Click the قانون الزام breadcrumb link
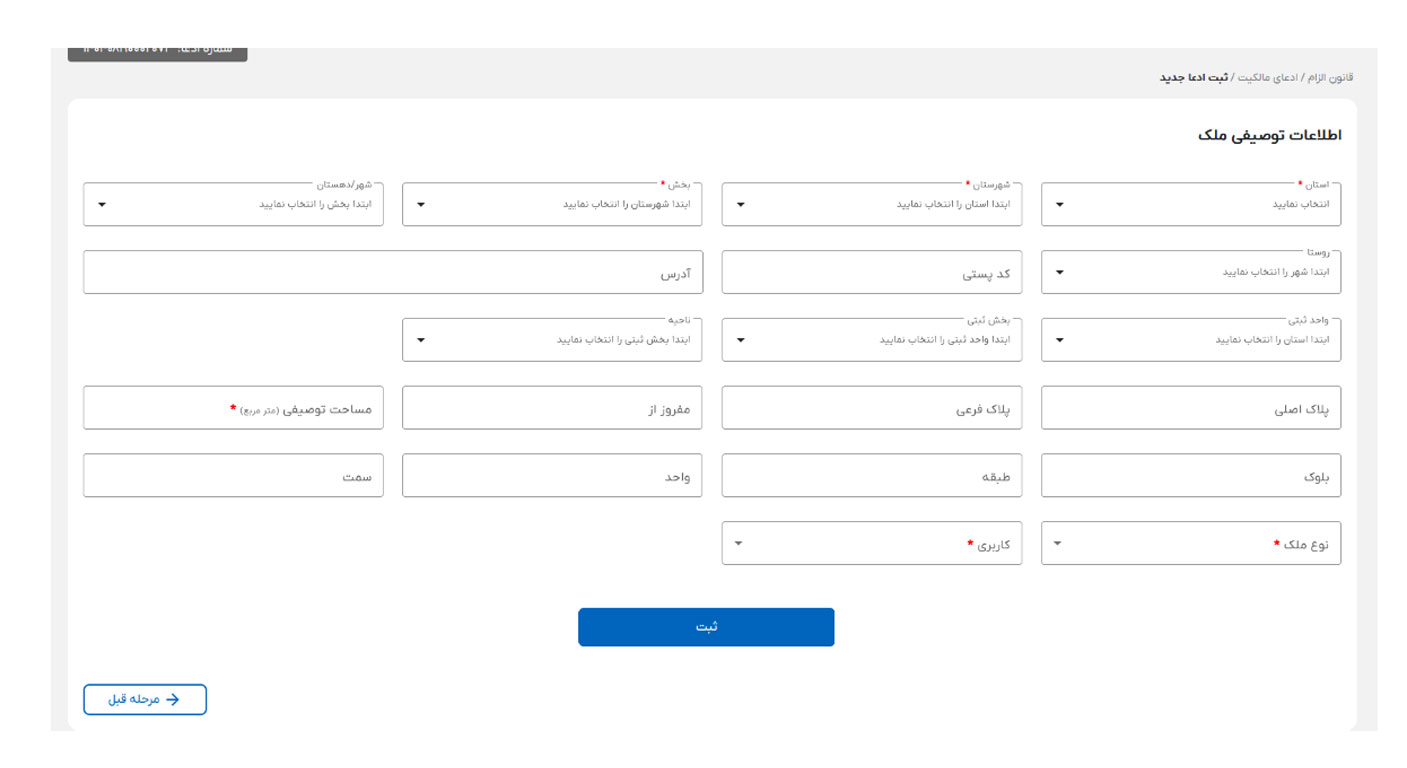The height and width of the screenshot is (768, 1407). (x=1330, y=78)
